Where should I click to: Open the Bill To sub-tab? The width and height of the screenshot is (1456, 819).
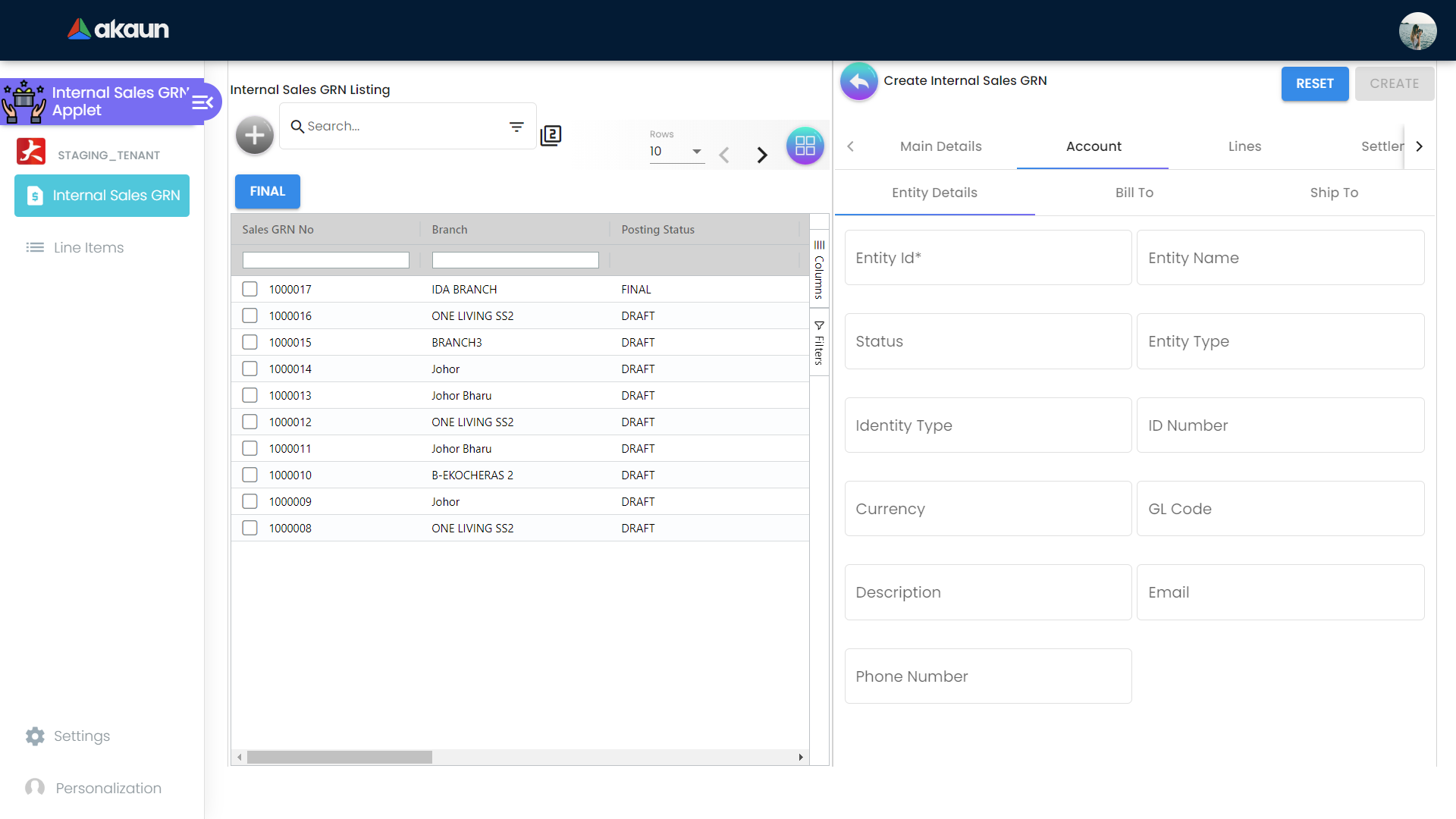[x=1134, y=193]
